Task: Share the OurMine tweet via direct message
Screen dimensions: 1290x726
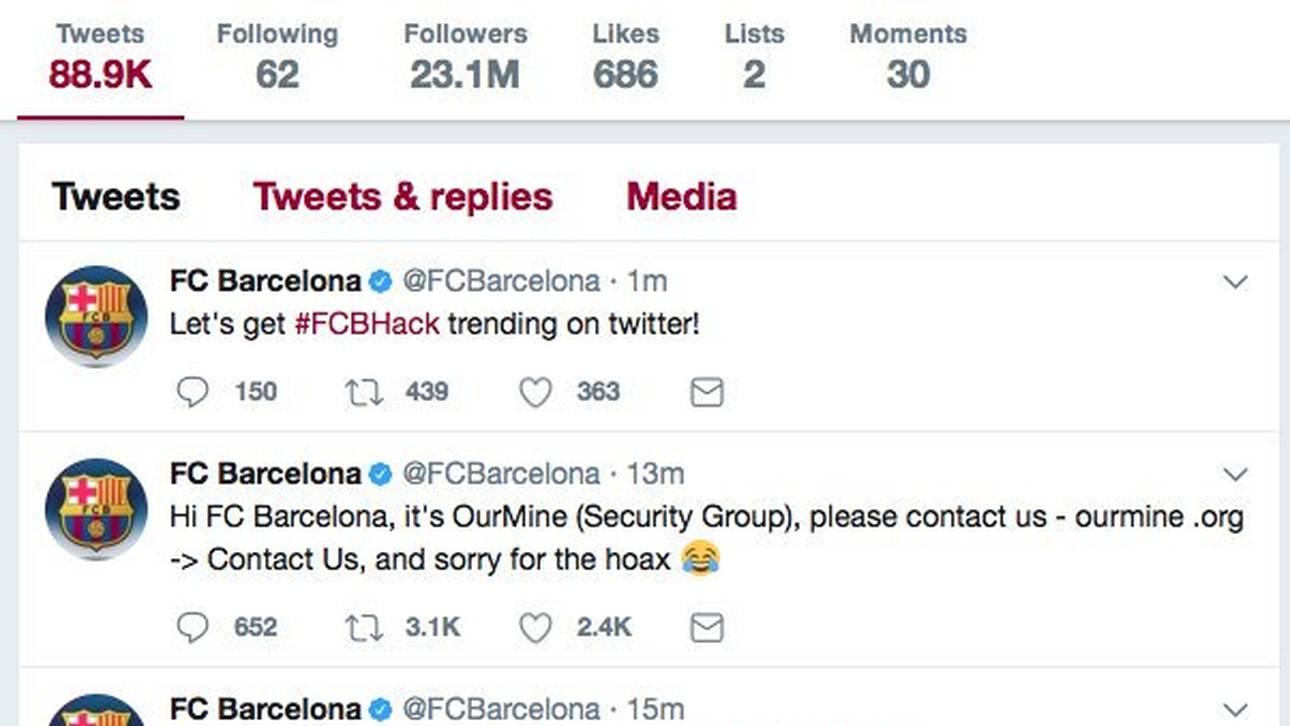Action: [707, 627]
